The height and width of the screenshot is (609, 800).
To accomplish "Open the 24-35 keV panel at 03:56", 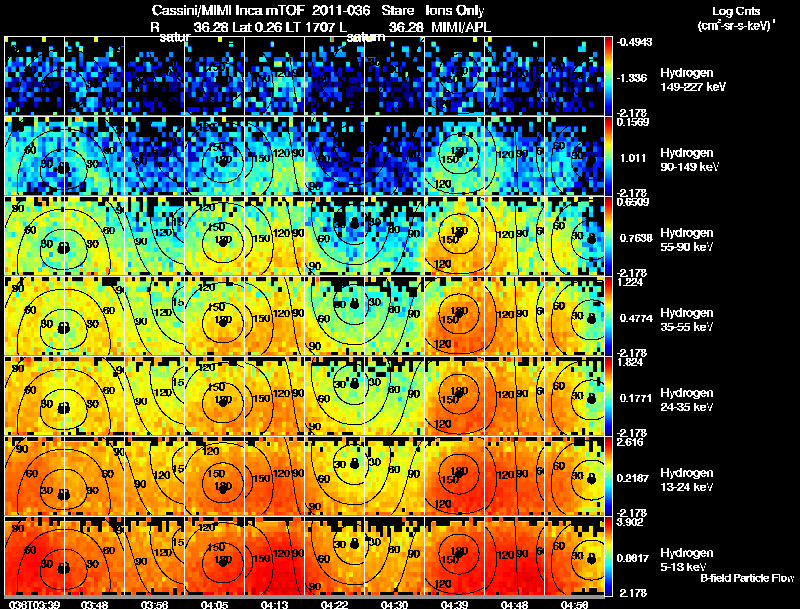I will [x=154, y=396].
